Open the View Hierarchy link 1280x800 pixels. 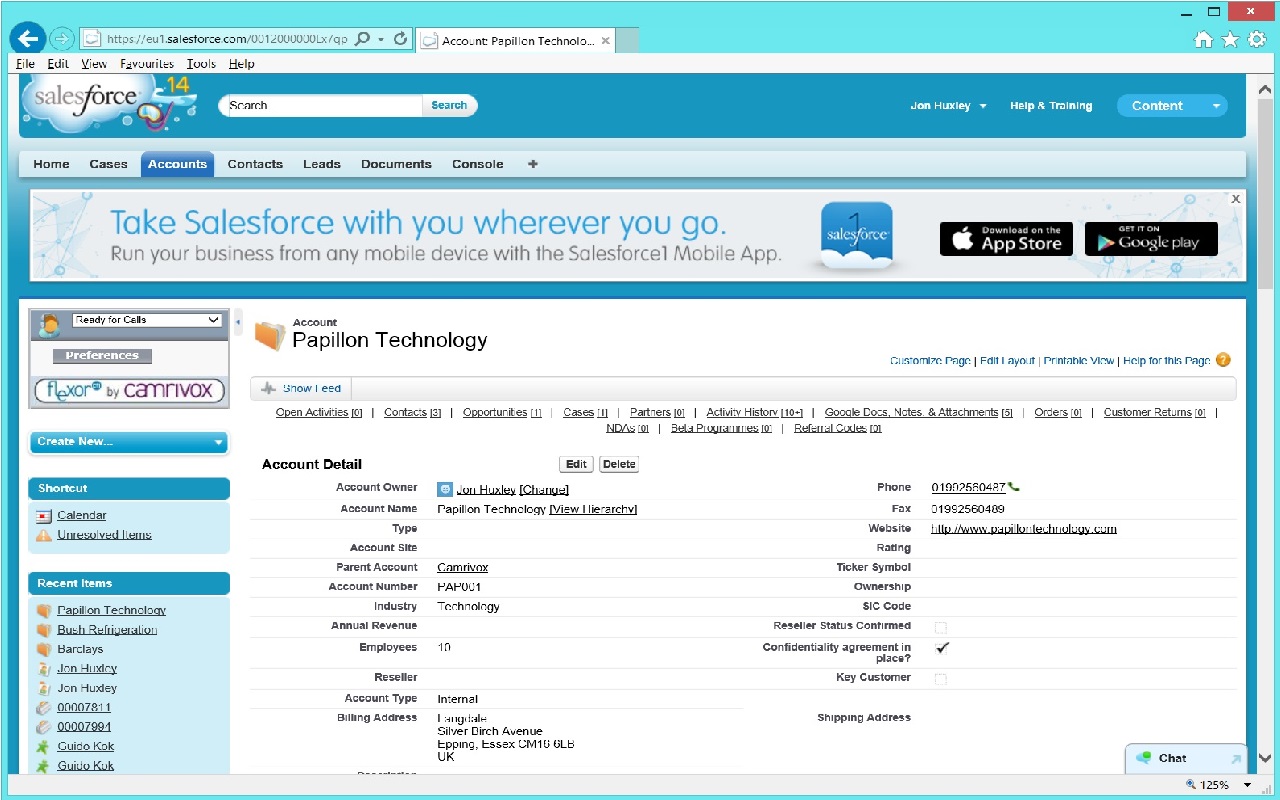(x=593, y=509)
